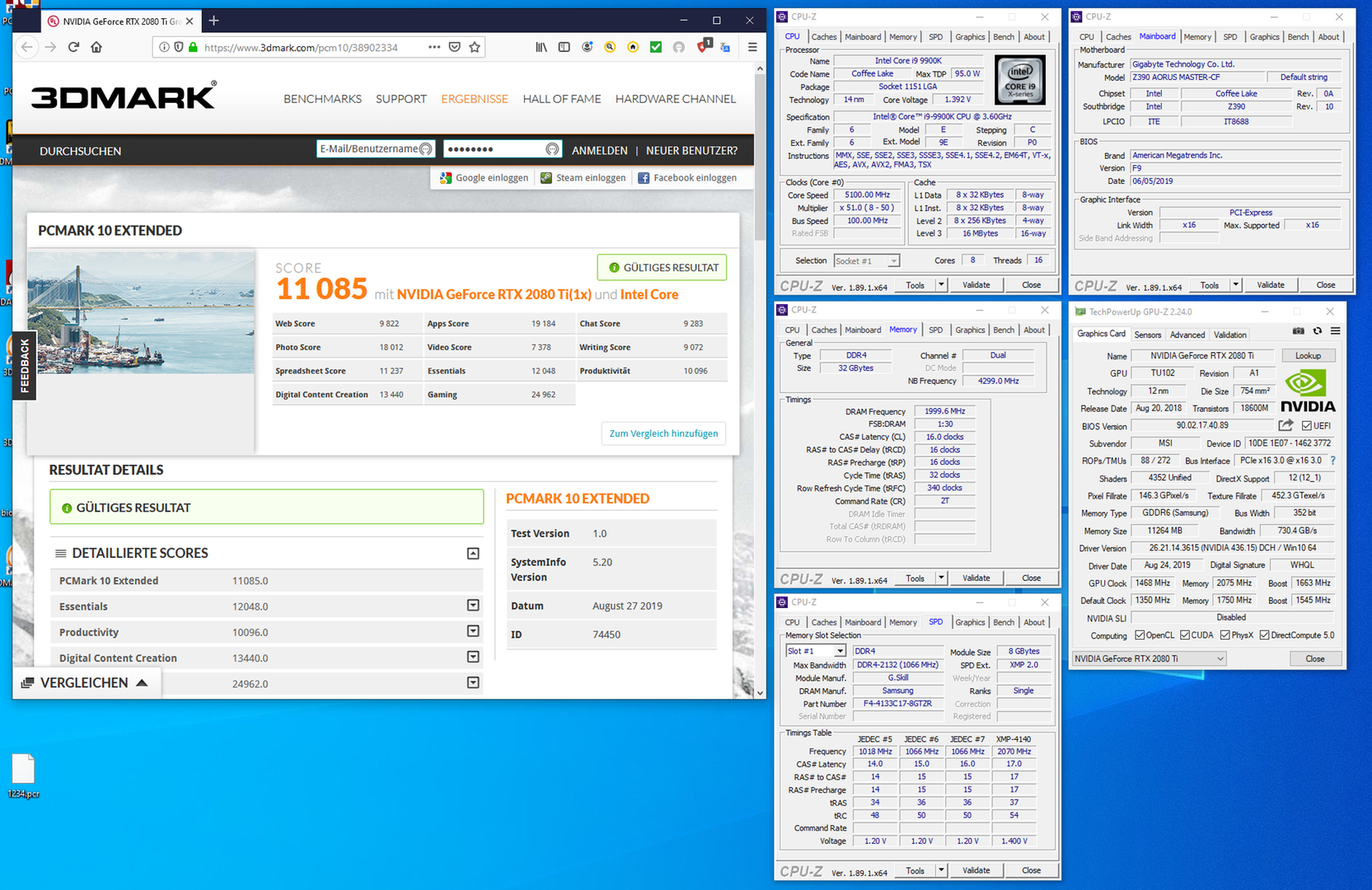The image size is (1372, 890).
Task: Open GPU-Z graphics card selector dropdown
Action: (1149, 658)
